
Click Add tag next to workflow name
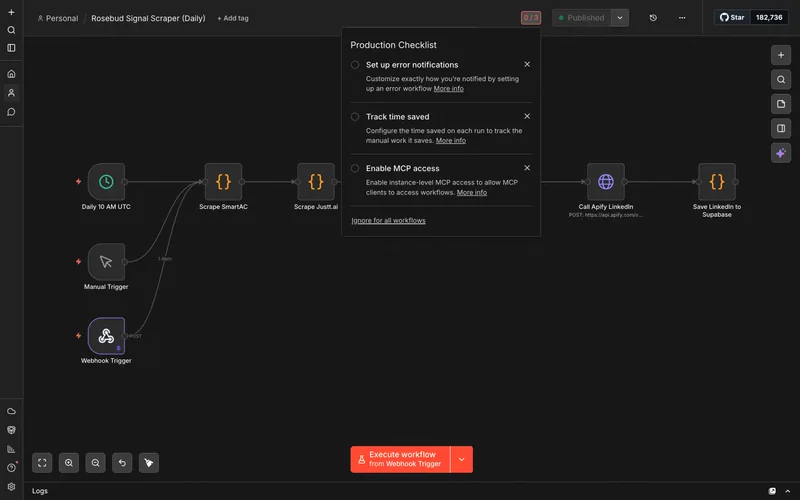[x=233, y=18]
